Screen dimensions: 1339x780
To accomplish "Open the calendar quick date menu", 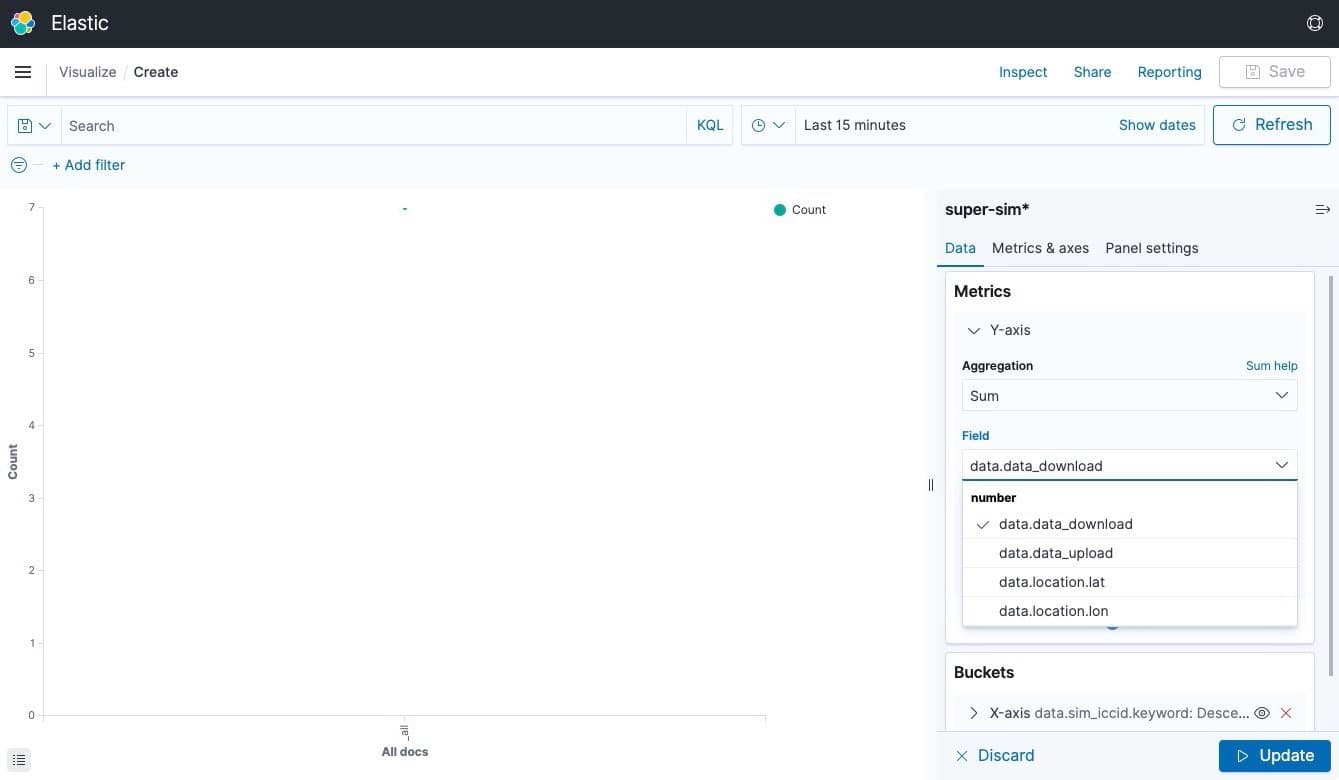I will click(x=768, y=126).
